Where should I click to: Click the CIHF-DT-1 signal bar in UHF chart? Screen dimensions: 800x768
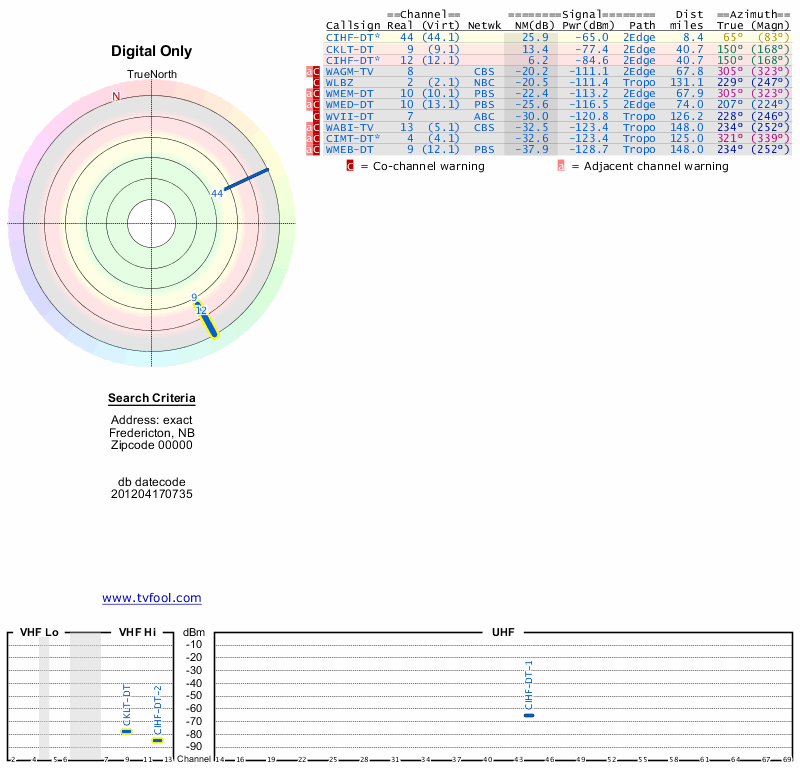(529, 715)
